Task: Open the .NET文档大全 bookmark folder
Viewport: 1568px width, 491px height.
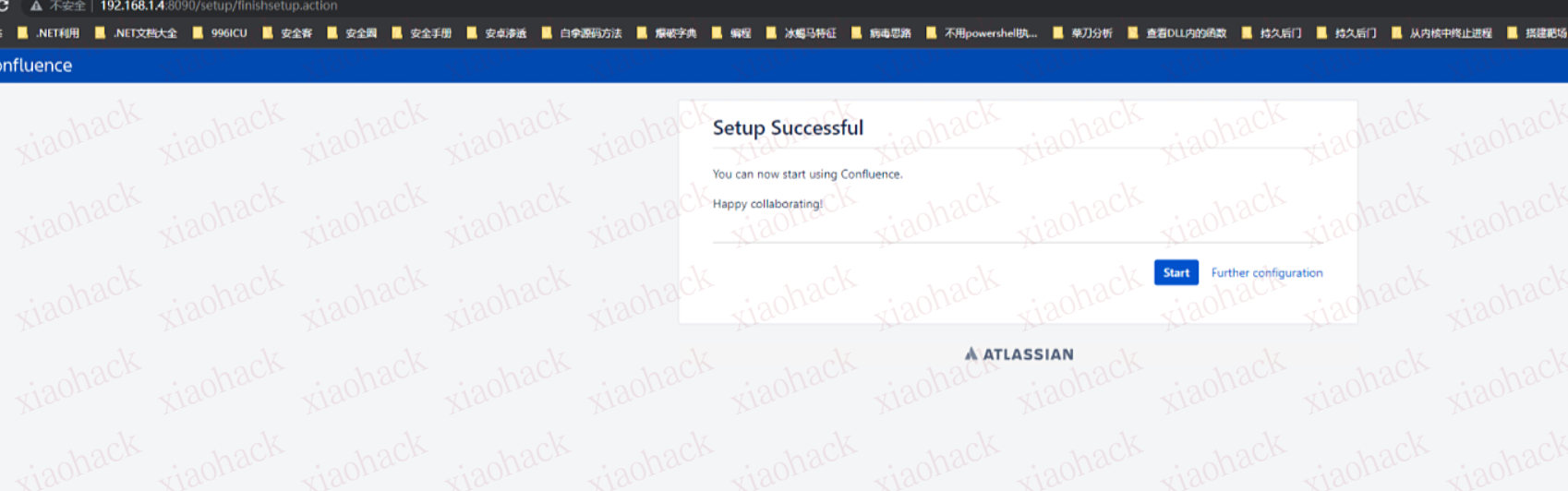Action: (136, 33)
